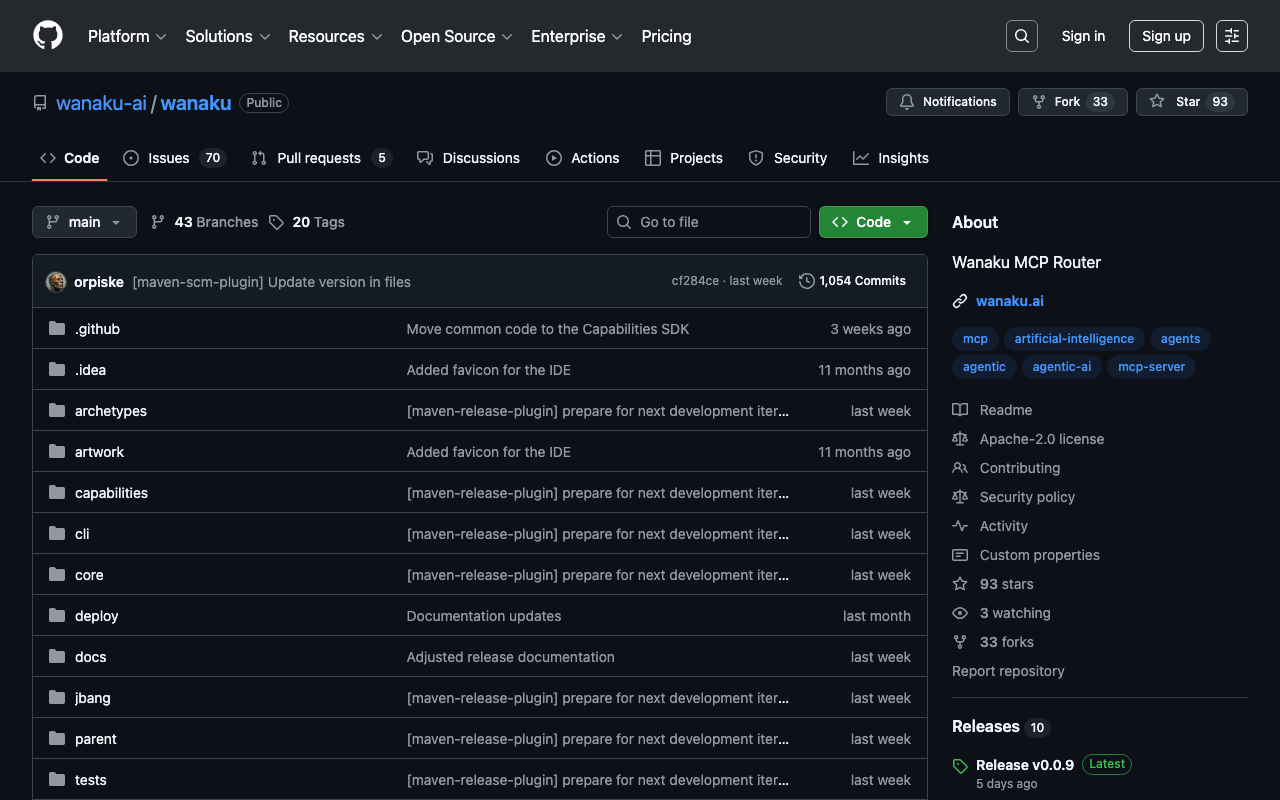Screen dimensions: 1280x800
Task: Click the GitHub logo icon
Action: [x=48, y=36]
